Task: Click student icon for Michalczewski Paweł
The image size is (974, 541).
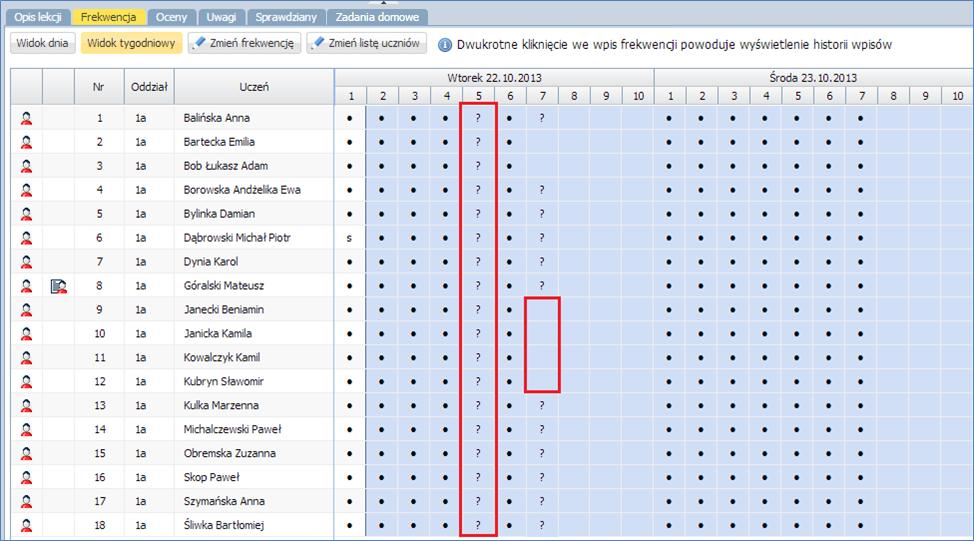Action: (x=26, y=430)
